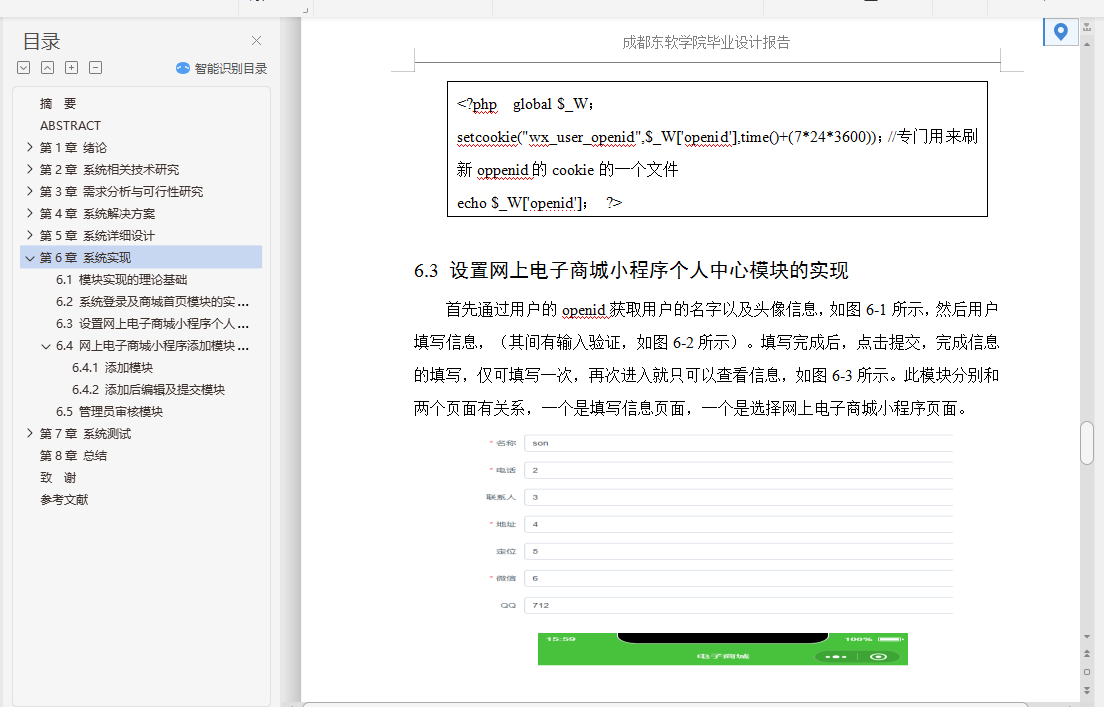Image resolution: width=1104 pixels, height=707 pixels.
Task: Click the browse object circle icon
Action: pyautogui.click(x=1086, y=672)
